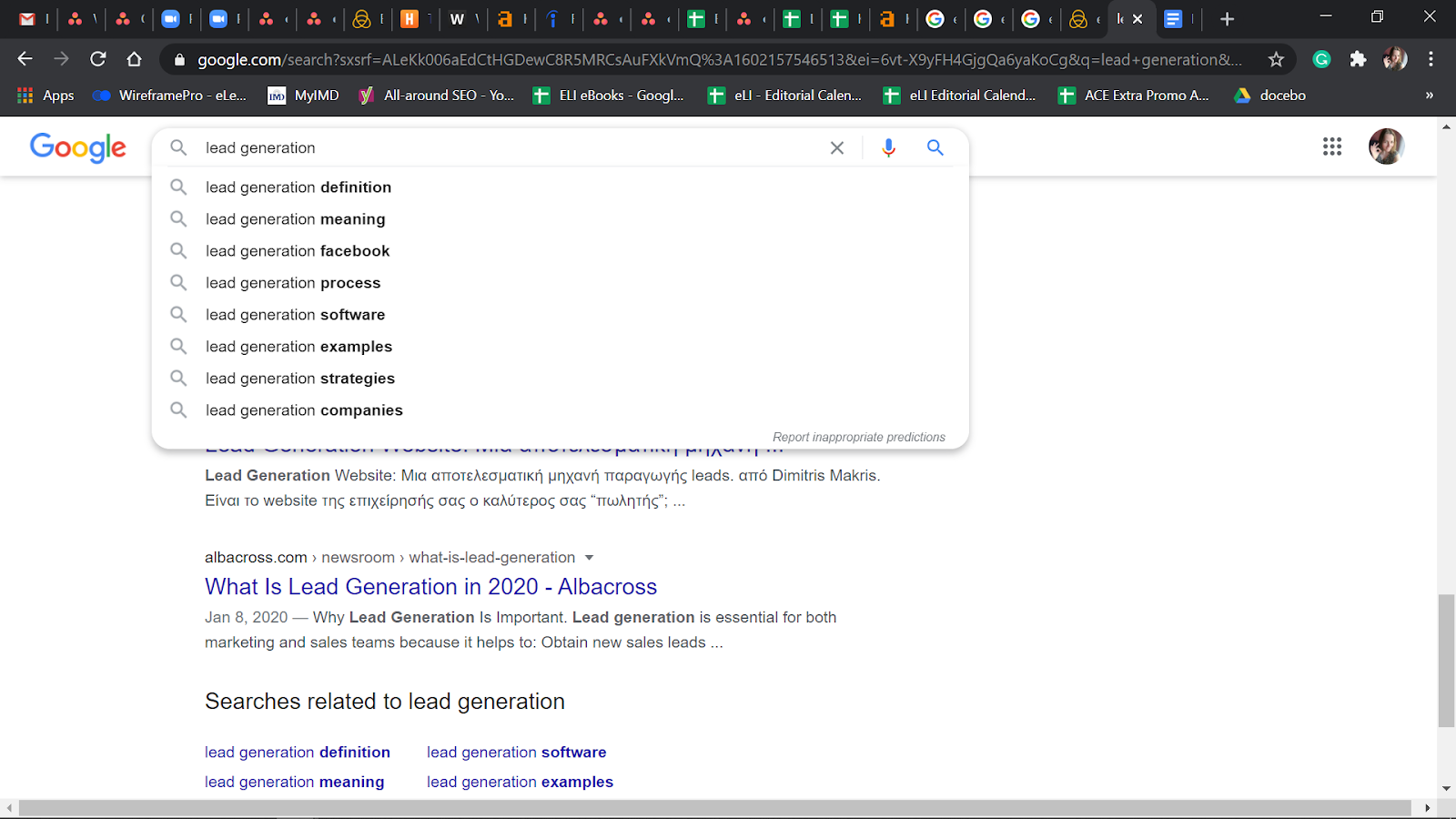Choose suggestion lead generation process
The image size is (1456, 819).
pos(560,282)
